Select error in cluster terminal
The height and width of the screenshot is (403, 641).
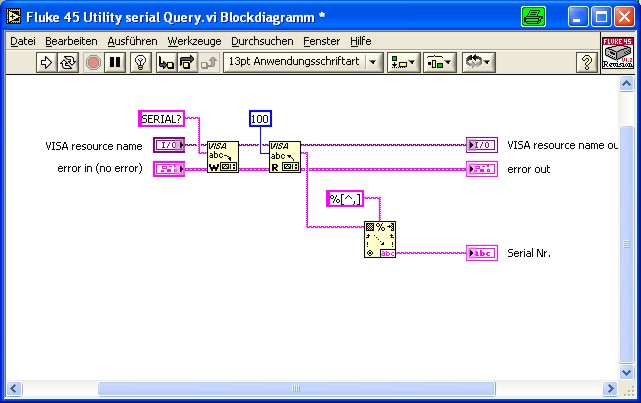click(x=169, y=169)
